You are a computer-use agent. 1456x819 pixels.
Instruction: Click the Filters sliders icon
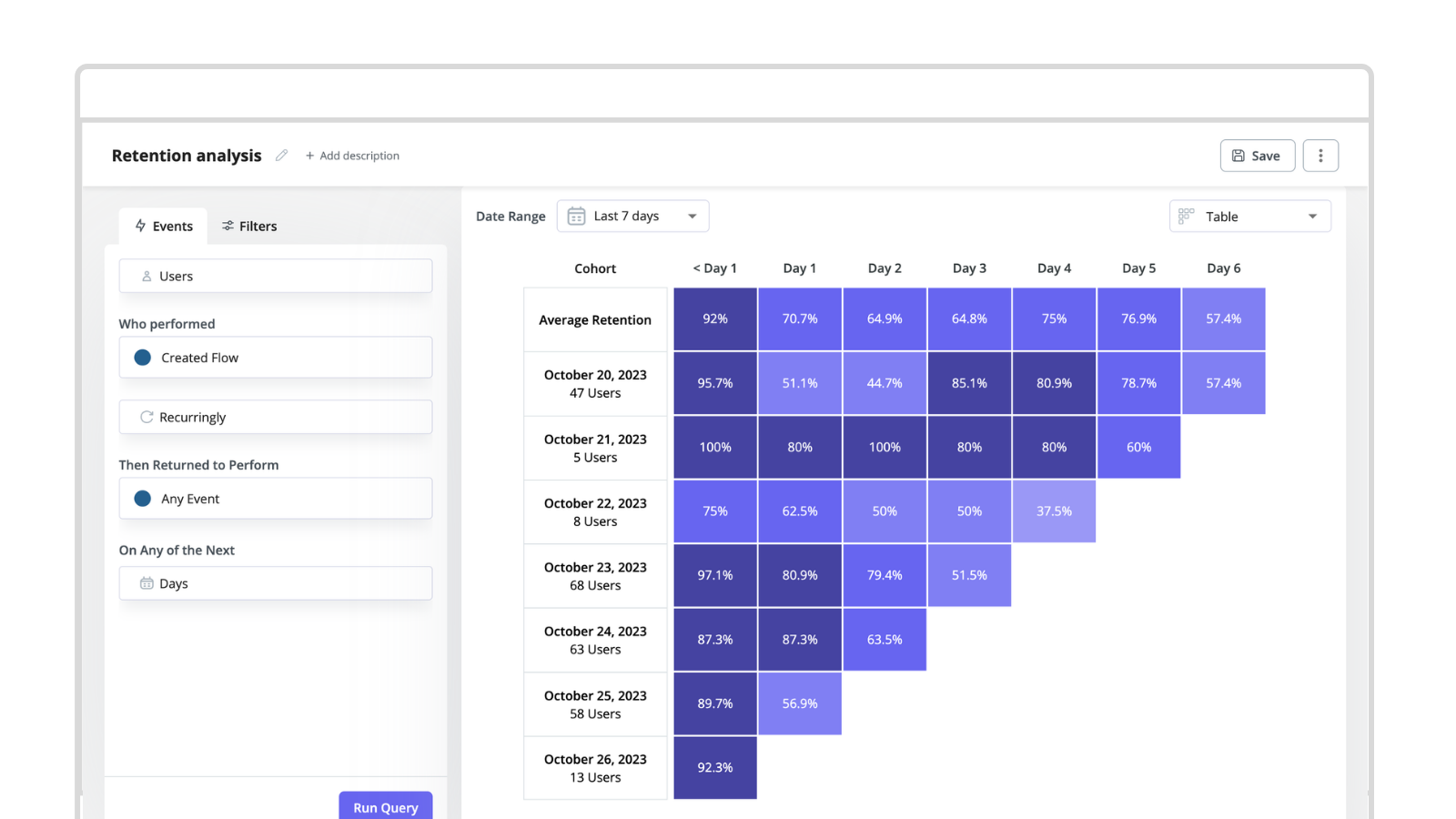(227, 226)
